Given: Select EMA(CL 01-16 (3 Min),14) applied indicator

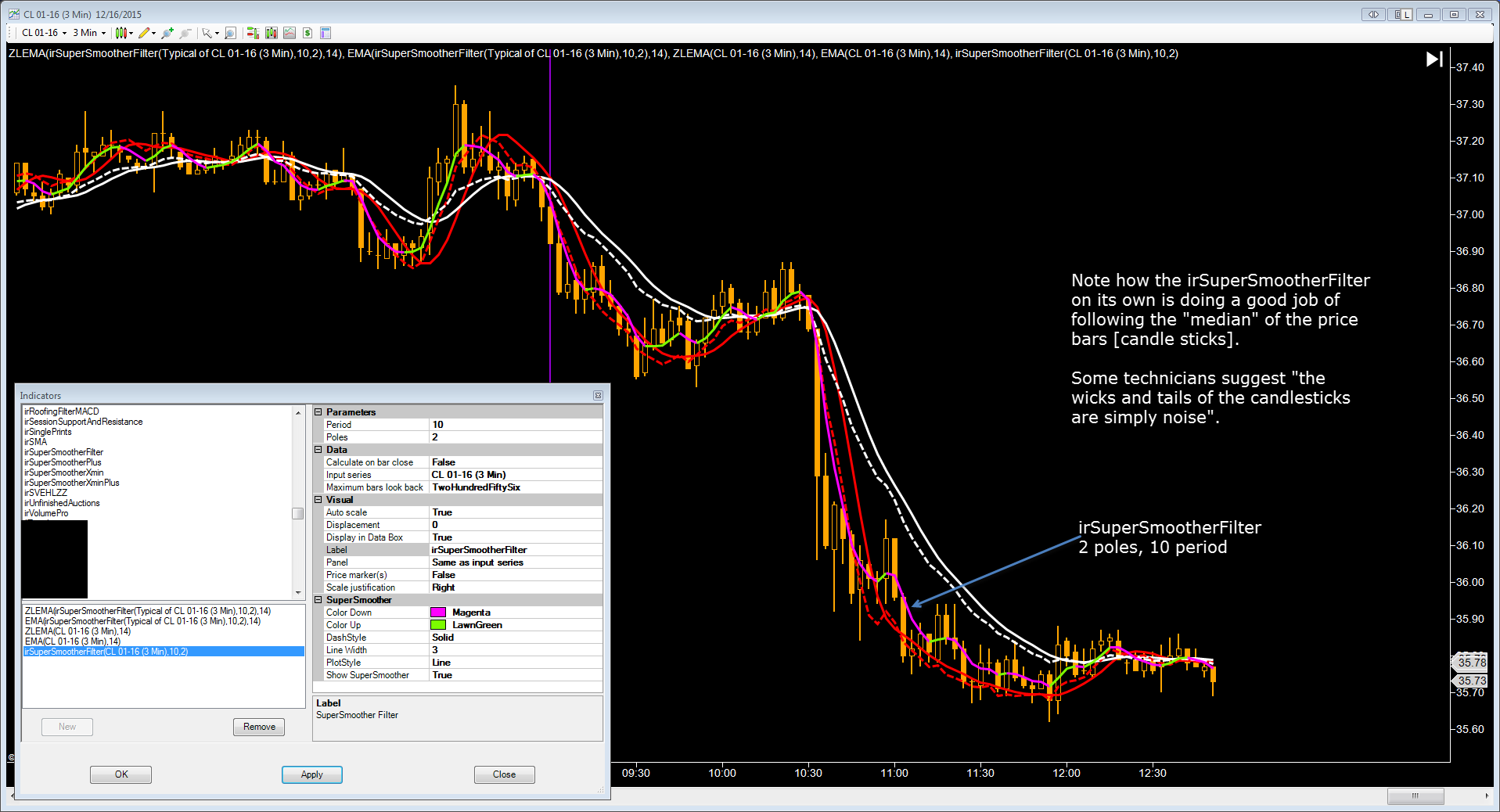Looking at the screenshot, I should click(73, 641).
